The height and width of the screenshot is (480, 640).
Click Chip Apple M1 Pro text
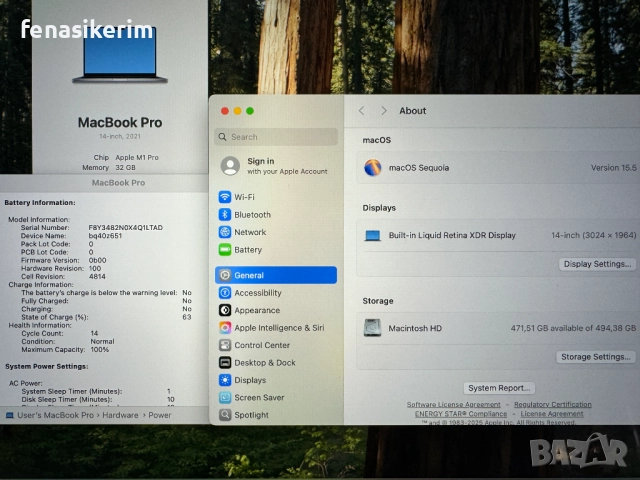[x=126, y=157]
